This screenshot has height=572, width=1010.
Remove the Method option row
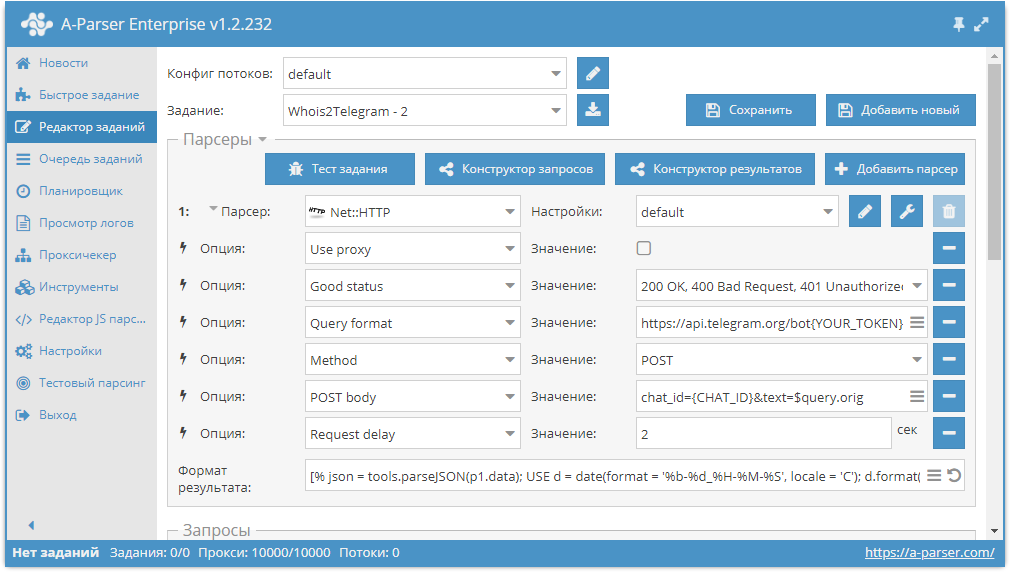[x=949, y=359]
